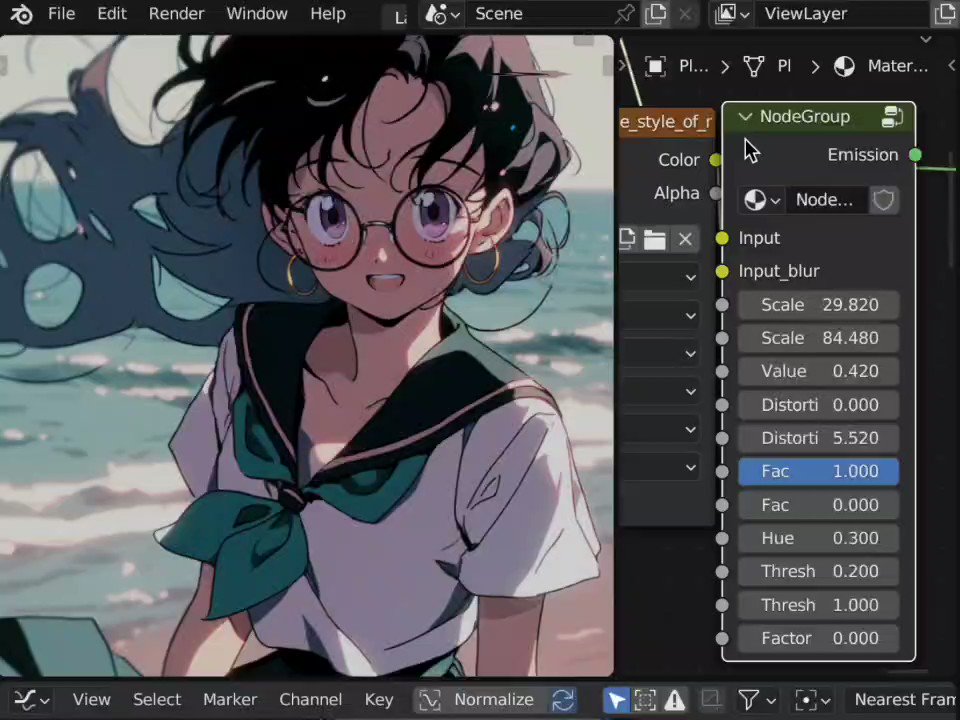Unlink the image with the X icon
The height and width of the screenshot is (720, 960).
685,239
